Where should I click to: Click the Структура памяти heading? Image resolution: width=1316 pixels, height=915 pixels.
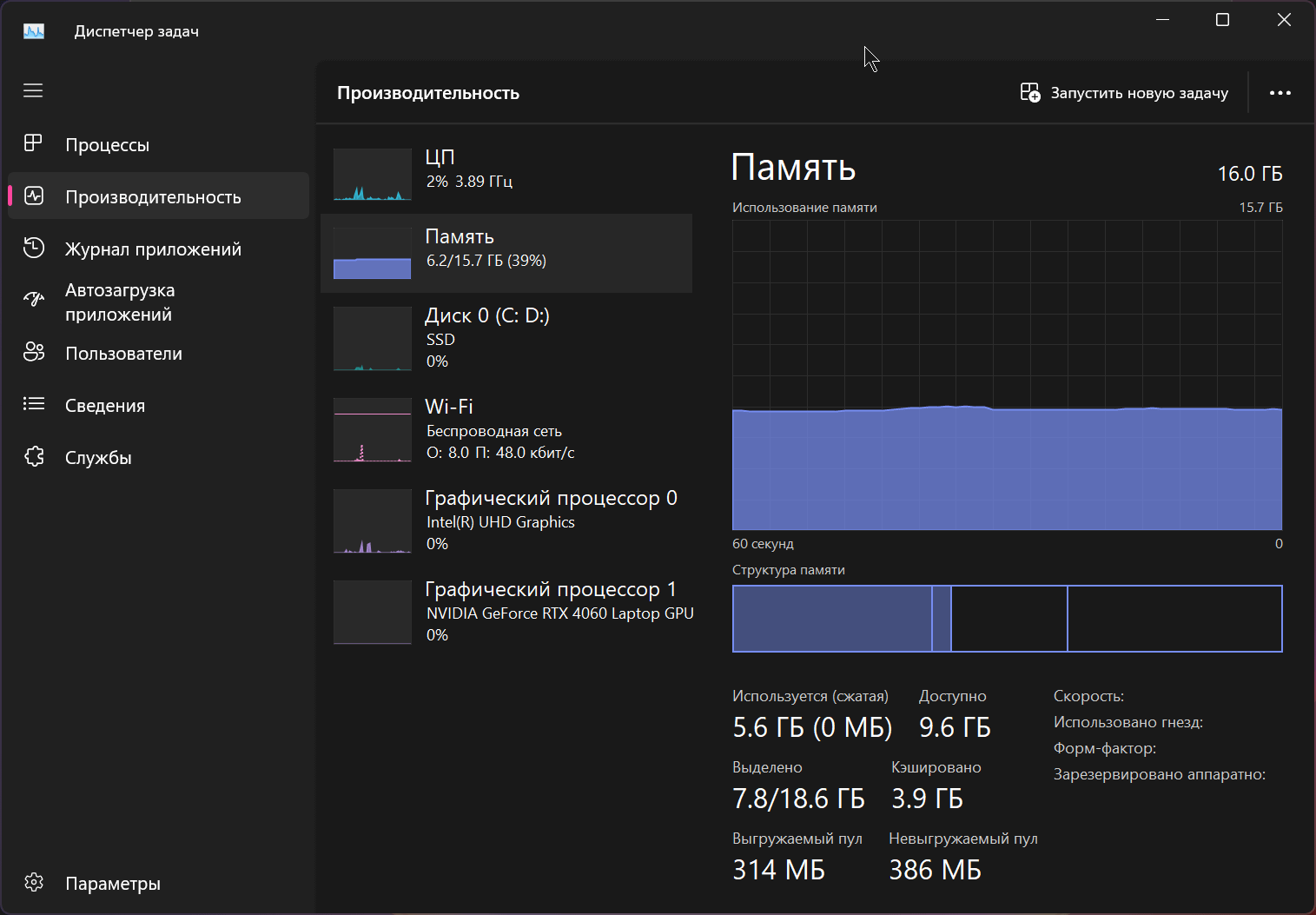tap(789, 570)
